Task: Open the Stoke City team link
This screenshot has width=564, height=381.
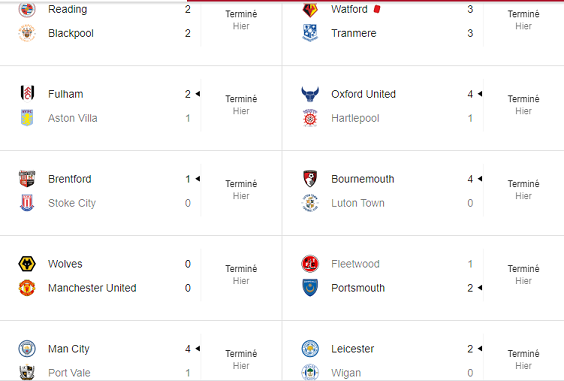Action: pyautogui.click(x=72, y=203)
